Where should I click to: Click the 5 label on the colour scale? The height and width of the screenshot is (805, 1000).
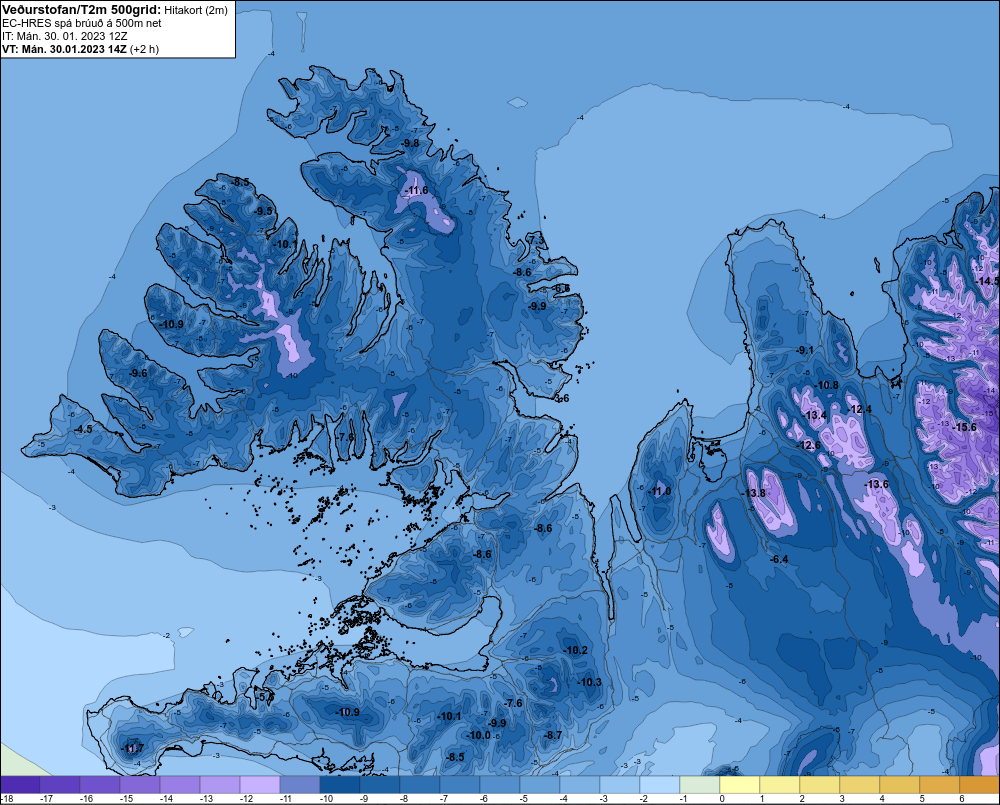pos(922,799)
